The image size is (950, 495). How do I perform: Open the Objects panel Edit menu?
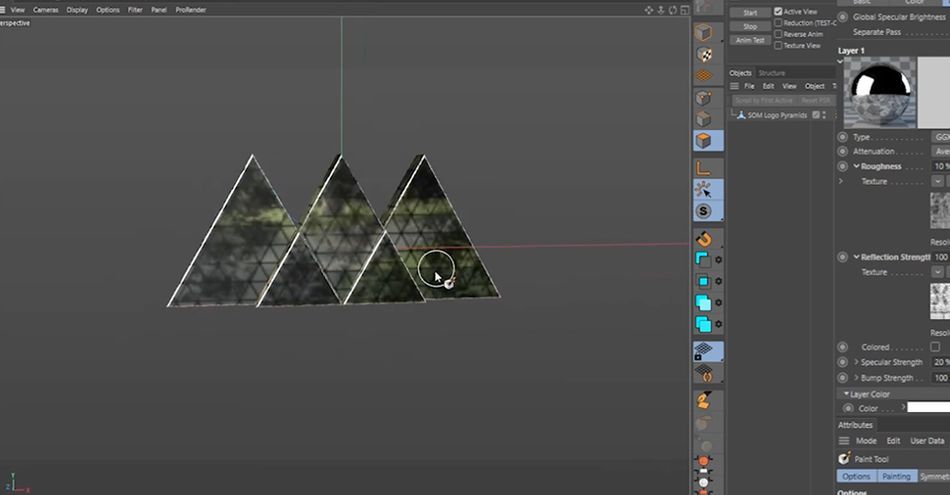point(768,86)
